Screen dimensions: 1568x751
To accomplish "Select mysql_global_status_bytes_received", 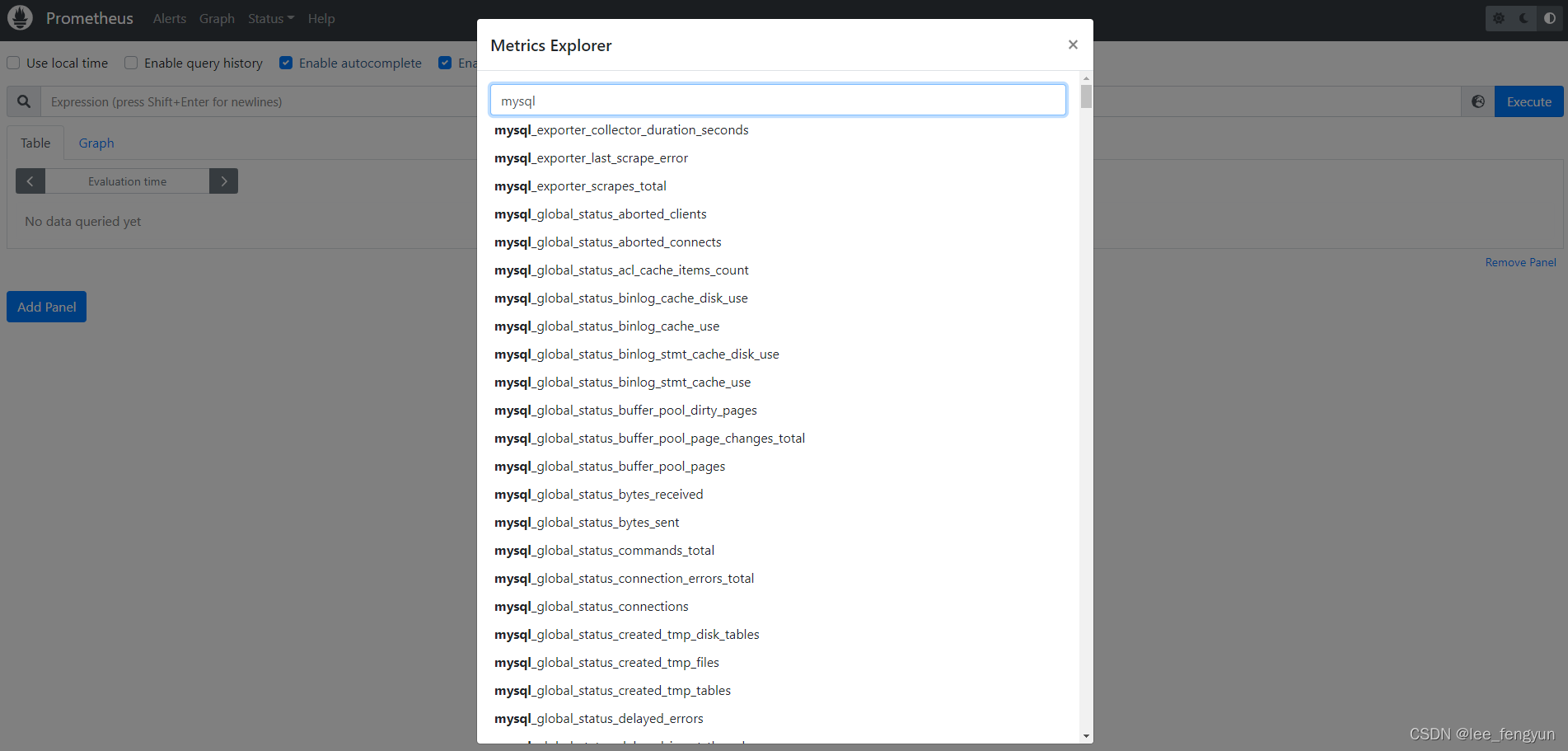I will [x=598, y=495].
